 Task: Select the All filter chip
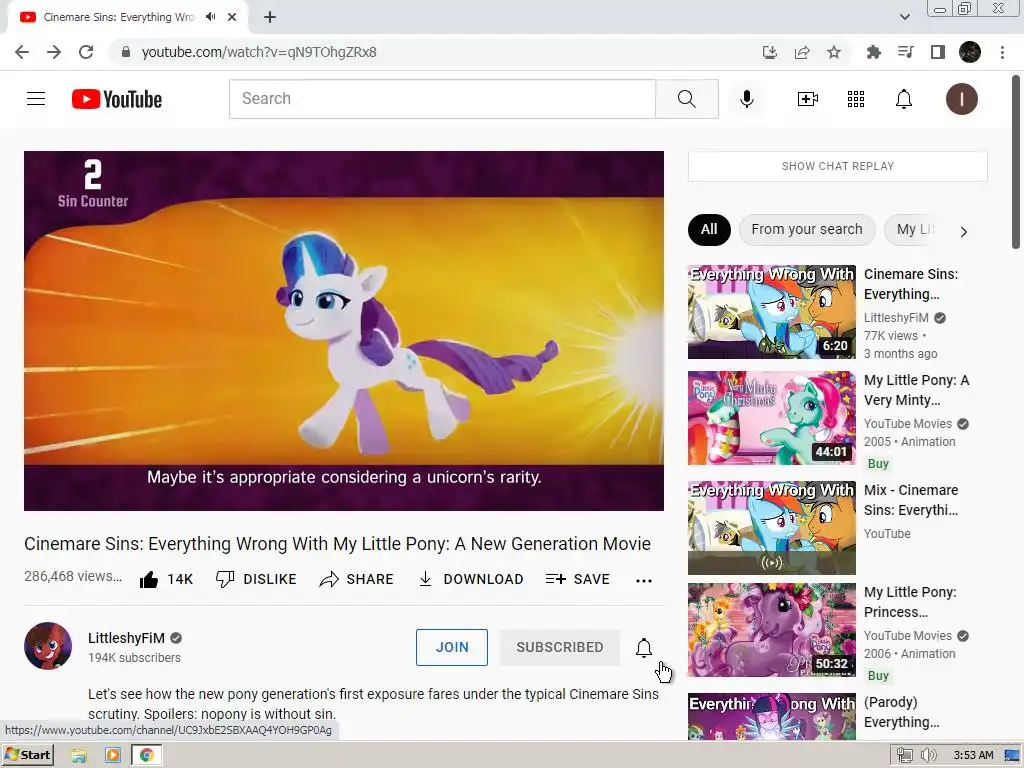[709, 230]
